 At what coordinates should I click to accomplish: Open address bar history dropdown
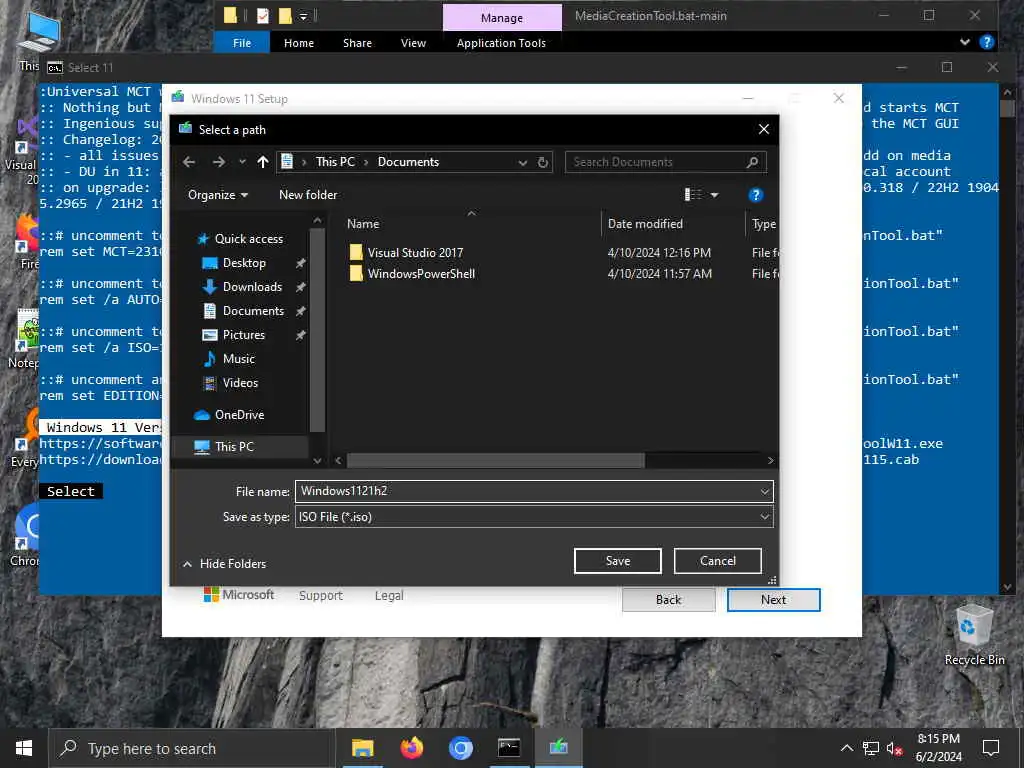pos(522,163)
